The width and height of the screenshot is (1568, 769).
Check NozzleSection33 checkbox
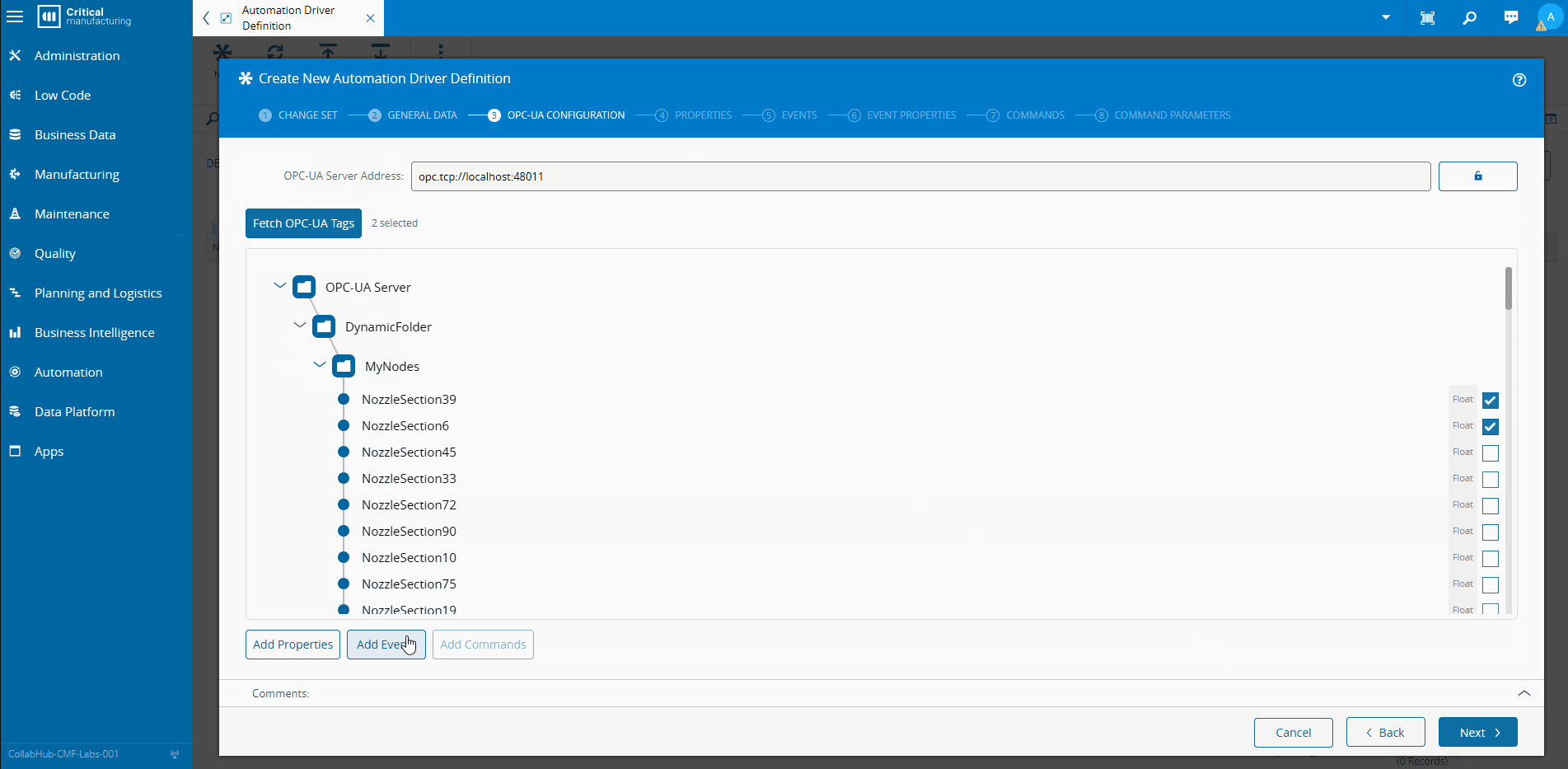click(x=1490, y=480)
